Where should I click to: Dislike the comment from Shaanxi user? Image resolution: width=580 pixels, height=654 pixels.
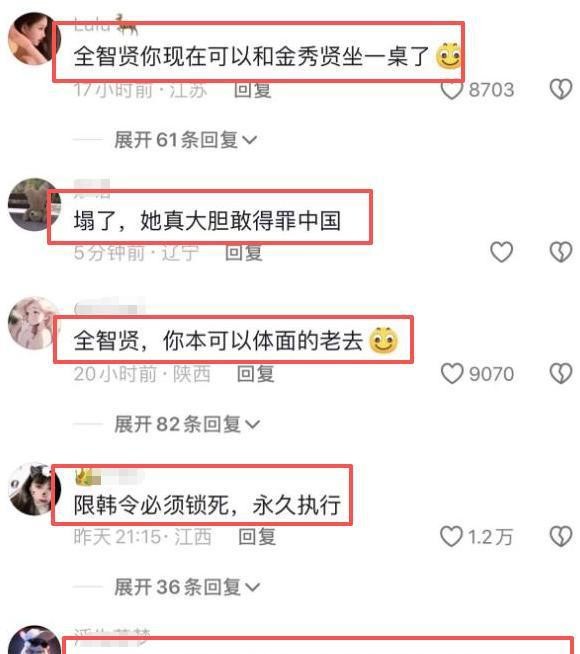pyautogui.click(x=560, y=373)
